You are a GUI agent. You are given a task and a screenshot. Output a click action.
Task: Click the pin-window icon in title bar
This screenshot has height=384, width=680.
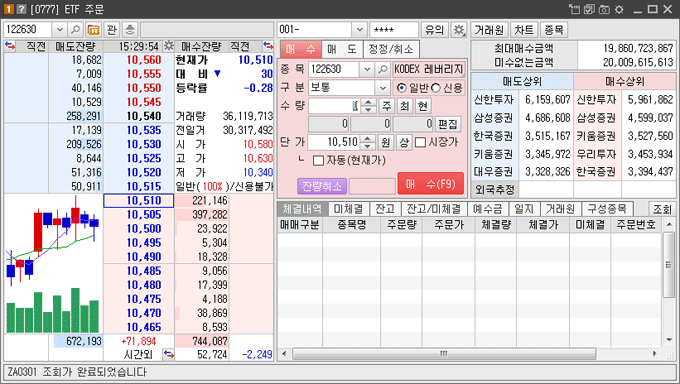574,9
